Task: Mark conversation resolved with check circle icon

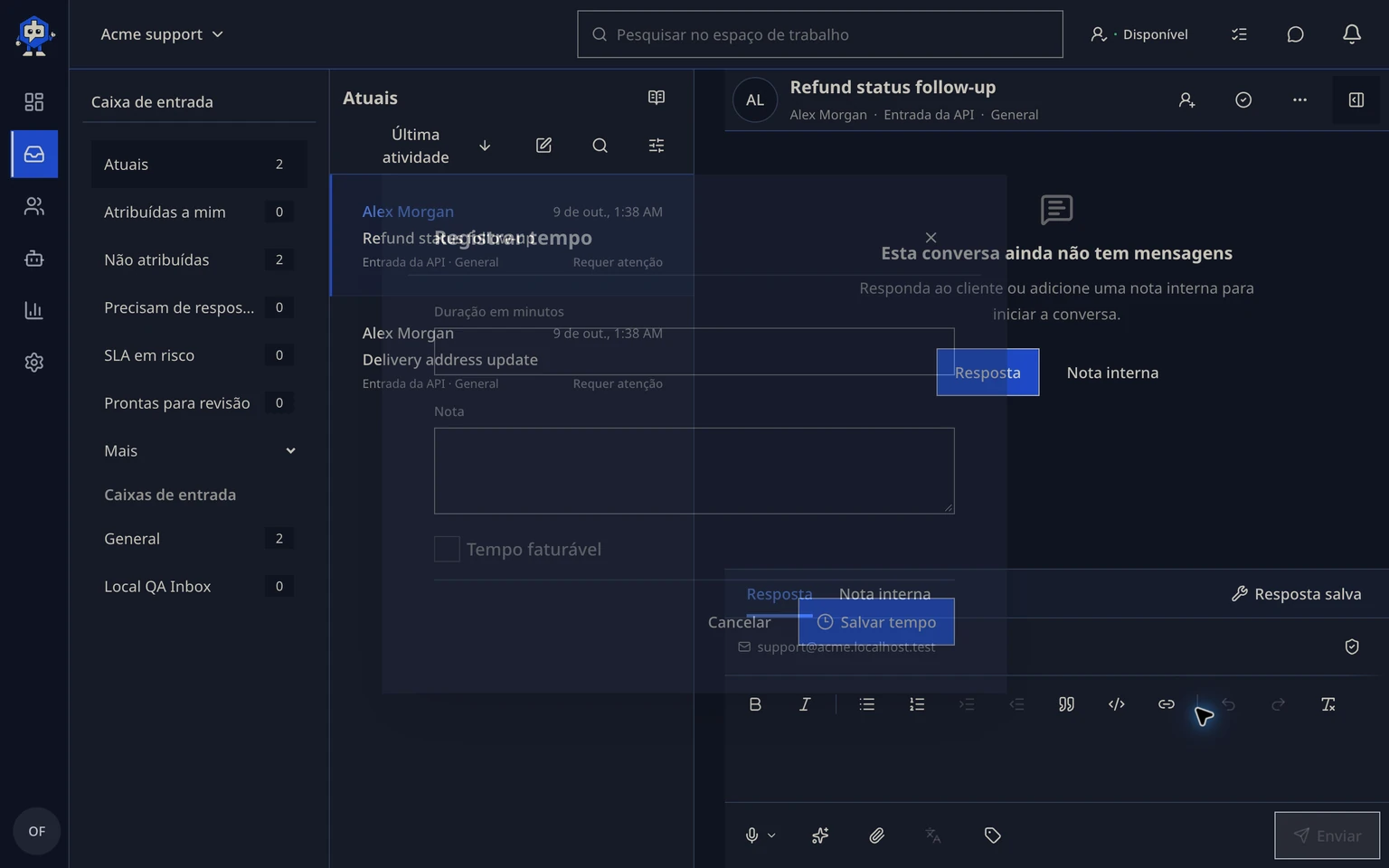Action: coord(1243,100)
